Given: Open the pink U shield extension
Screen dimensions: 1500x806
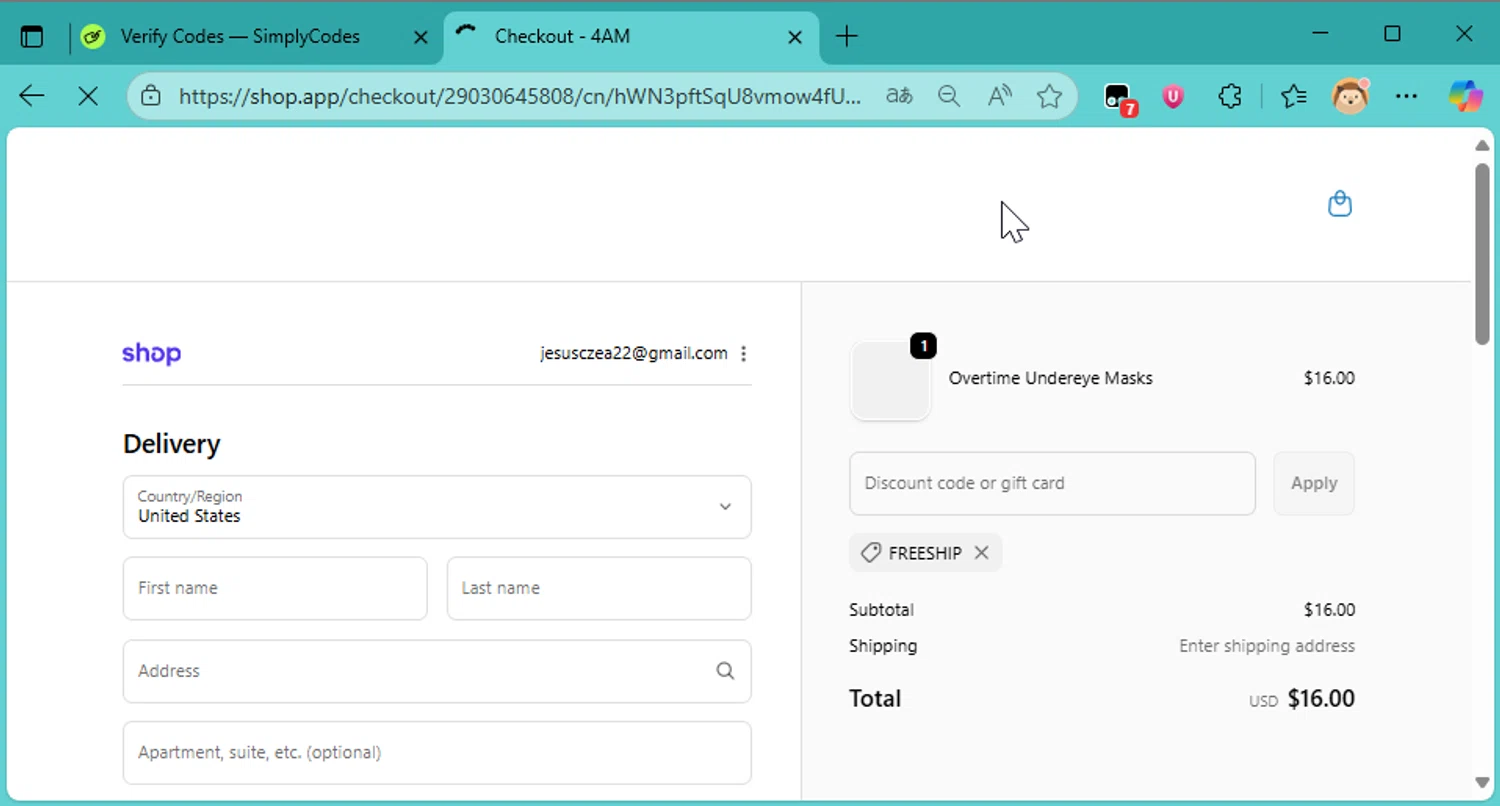Looking at the screenshot, I should tap(1173, 96).
